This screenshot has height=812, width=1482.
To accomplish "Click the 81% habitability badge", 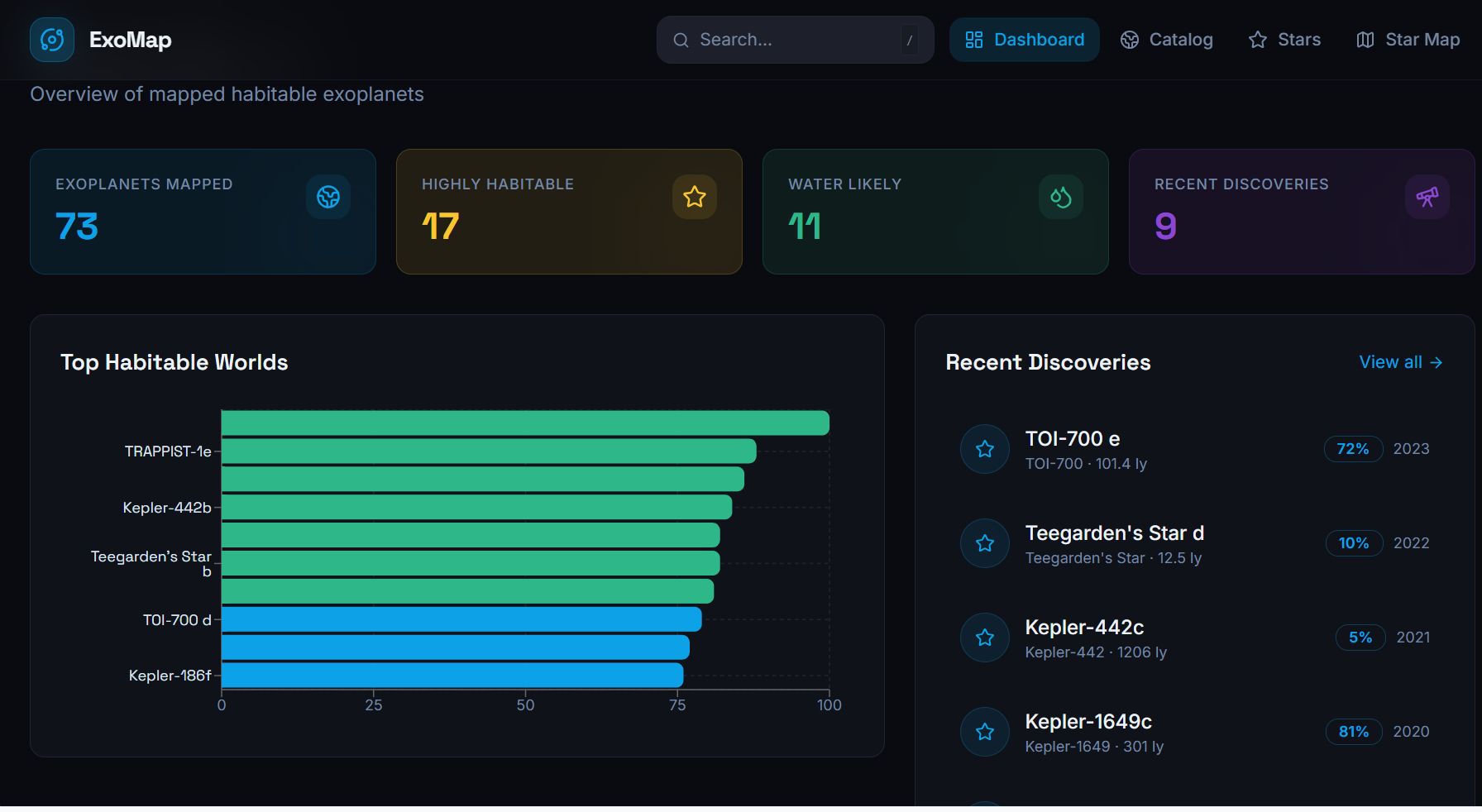I will [x=1354, y=732].
